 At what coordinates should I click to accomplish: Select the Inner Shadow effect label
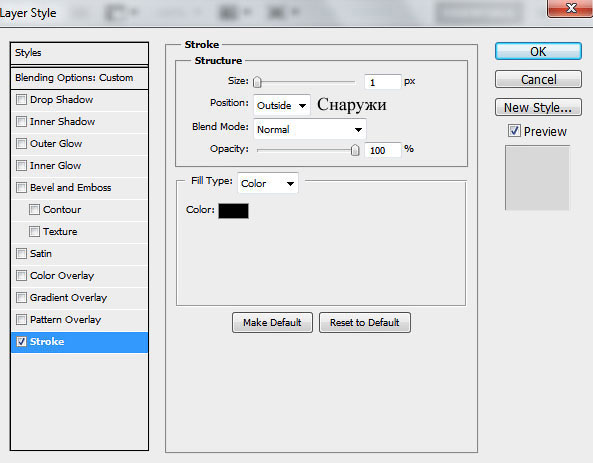pos(62,122)
